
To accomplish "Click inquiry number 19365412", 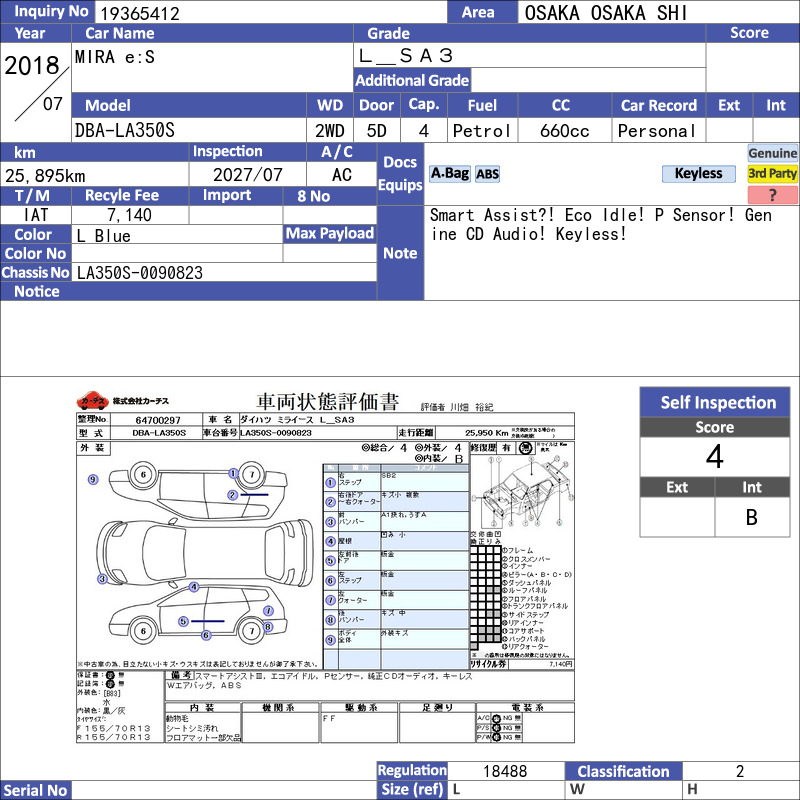I will tap(140, 14).
